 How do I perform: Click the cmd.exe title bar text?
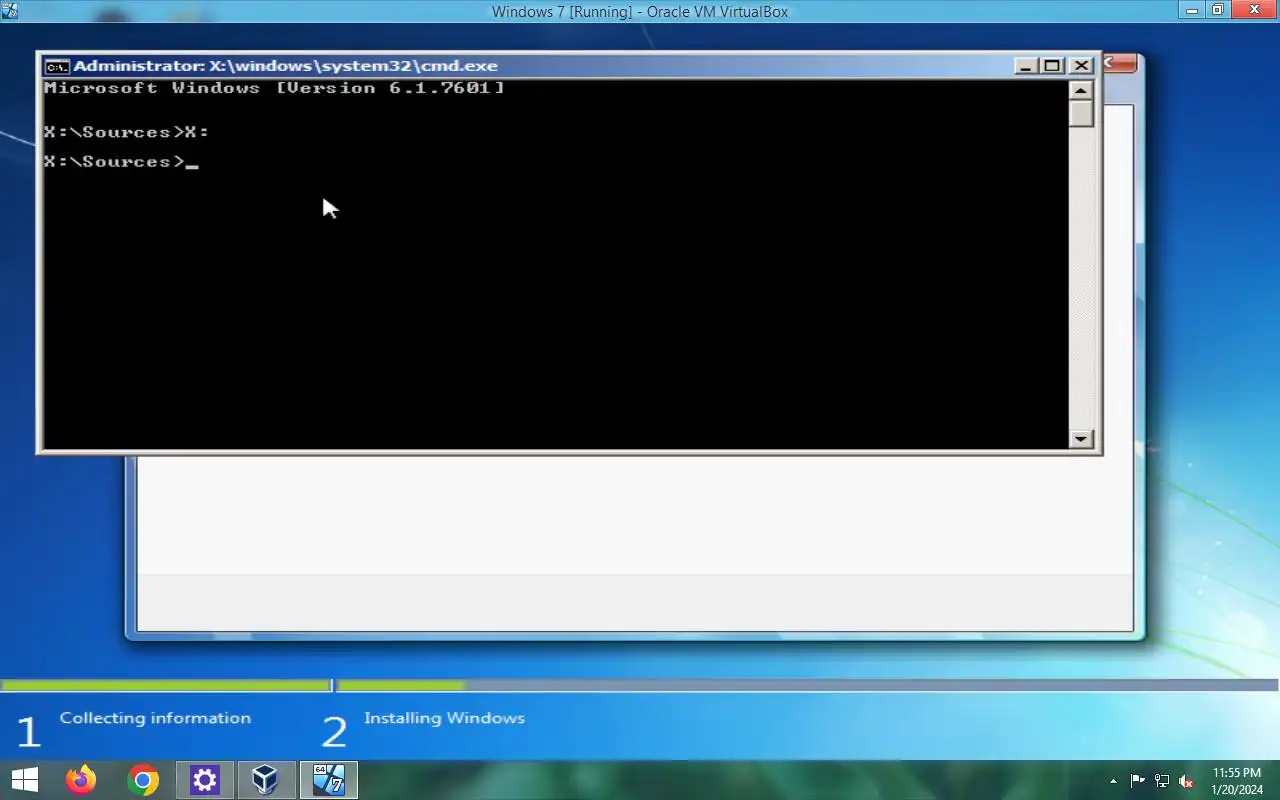[285, 66]
